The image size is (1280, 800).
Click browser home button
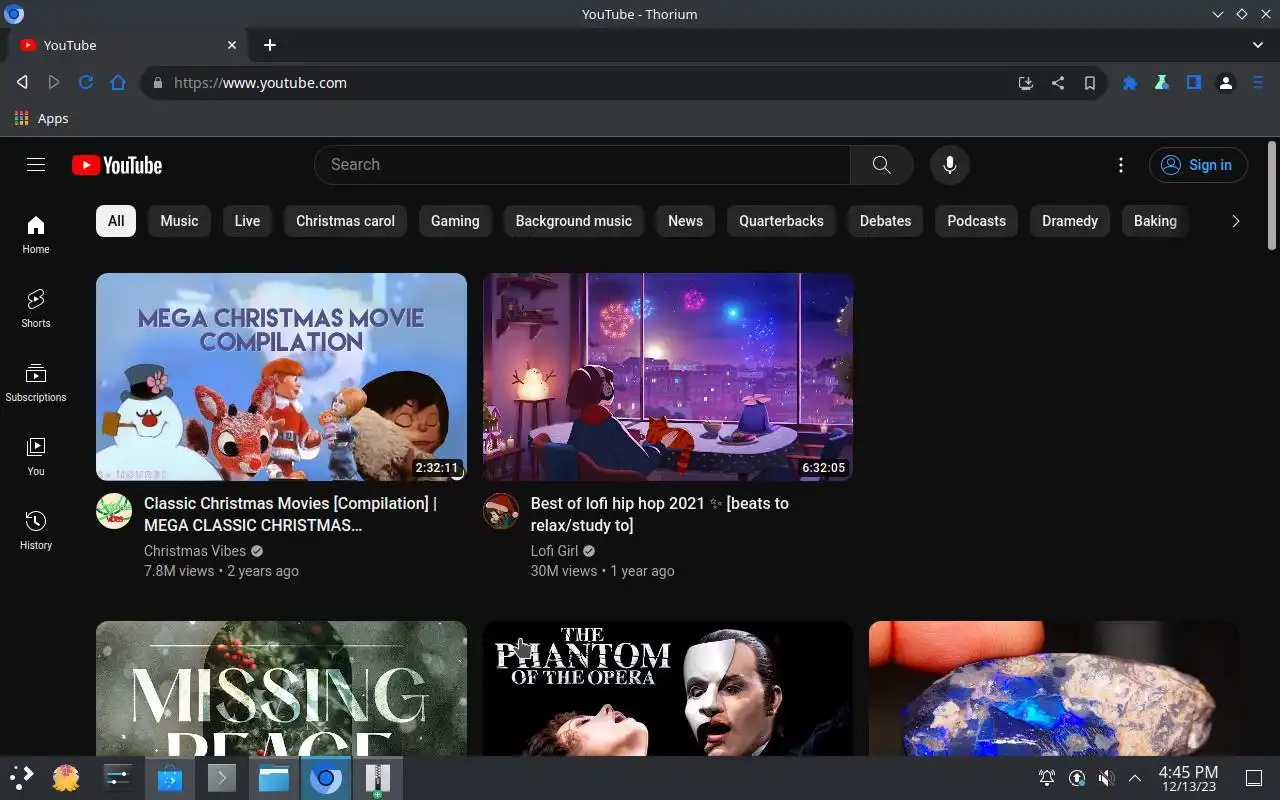[x=118, y=83]
